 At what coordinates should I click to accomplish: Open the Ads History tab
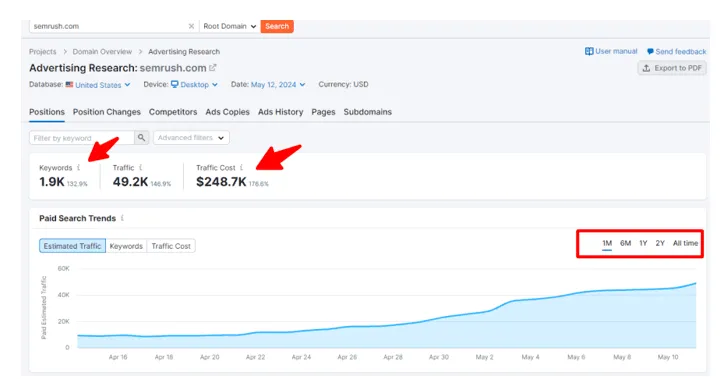pyautogui.click(x=281, y=112)
